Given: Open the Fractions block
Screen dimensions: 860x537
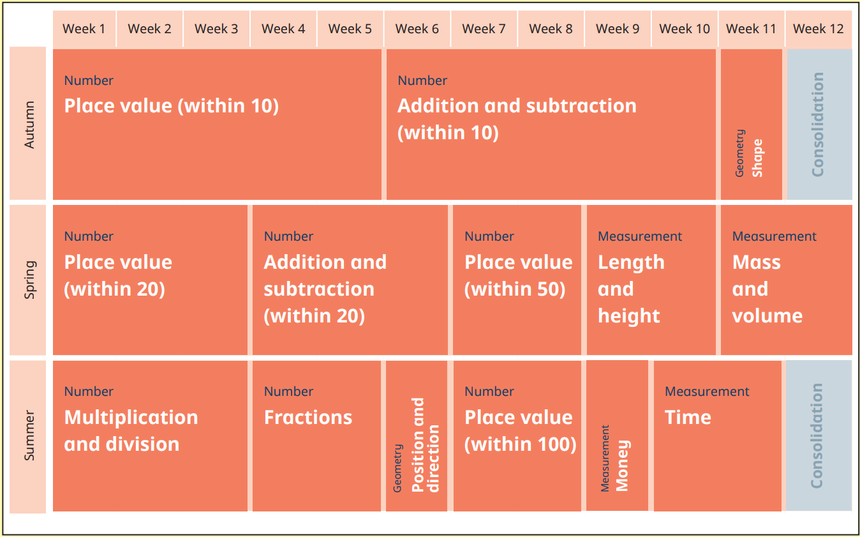Looking at the screenshot, I should click(317, 436).
